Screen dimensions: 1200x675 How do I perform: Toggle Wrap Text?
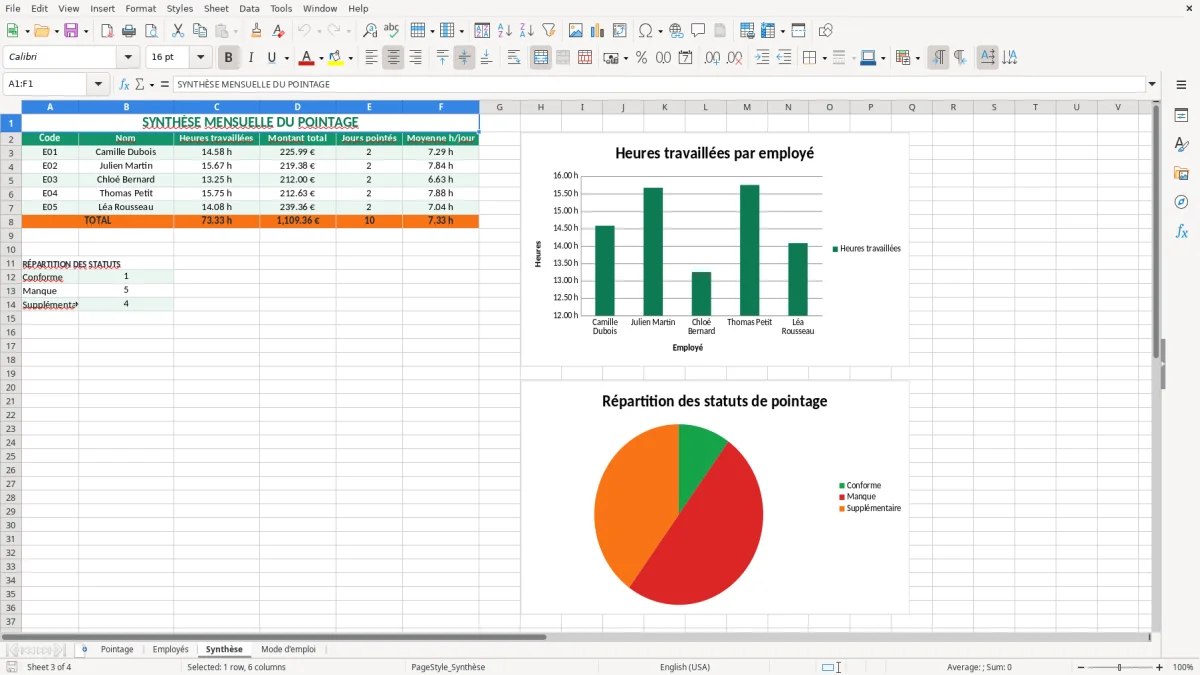point(513,58)
